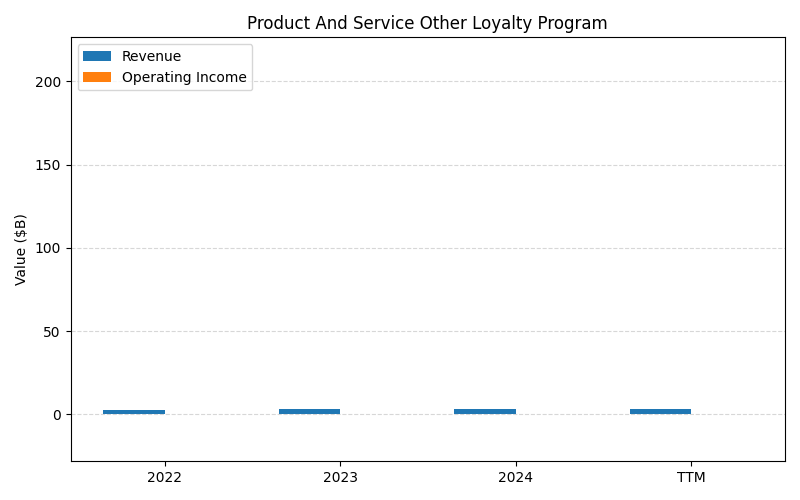The height and width of the screenshot is (500, 800).
Task: Click the 2022 Revenue bar
Action: coord(134,412)
